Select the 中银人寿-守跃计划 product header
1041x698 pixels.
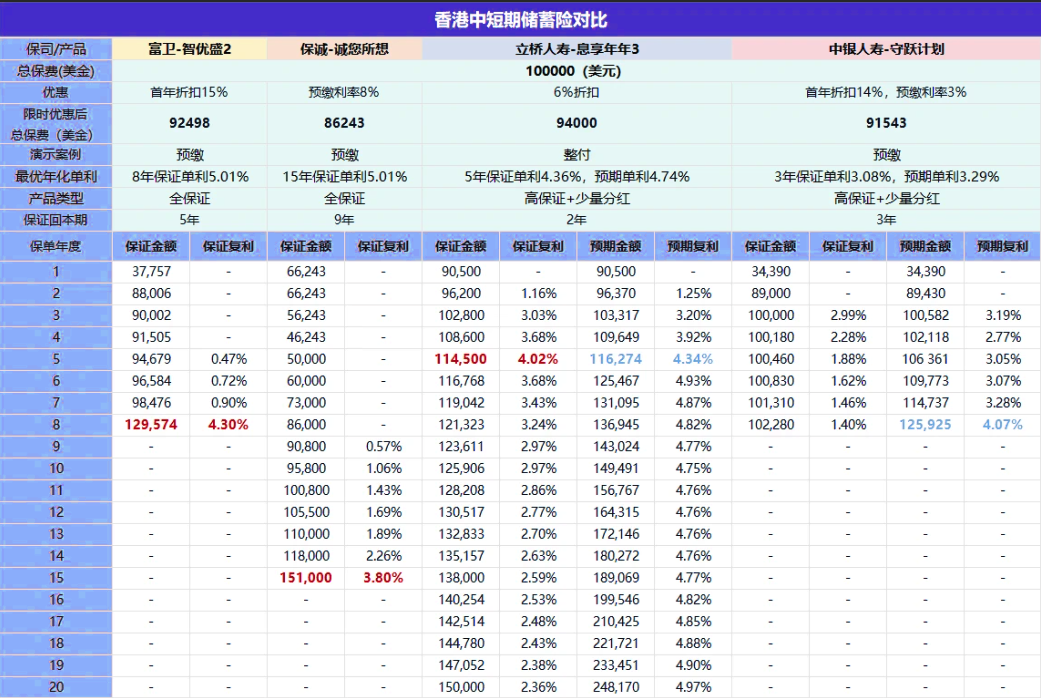click(886, 49)
